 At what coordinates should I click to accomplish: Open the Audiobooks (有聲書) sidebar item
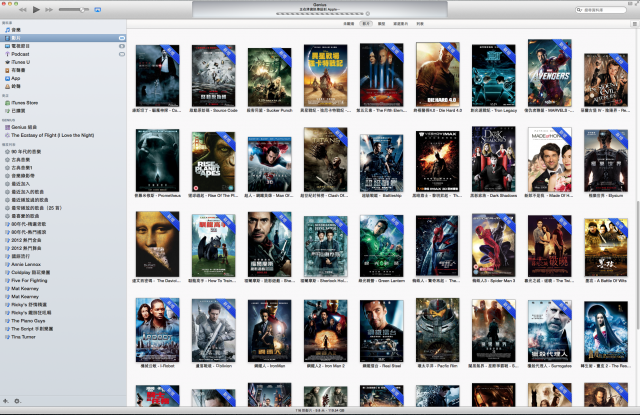click(63, 70)
